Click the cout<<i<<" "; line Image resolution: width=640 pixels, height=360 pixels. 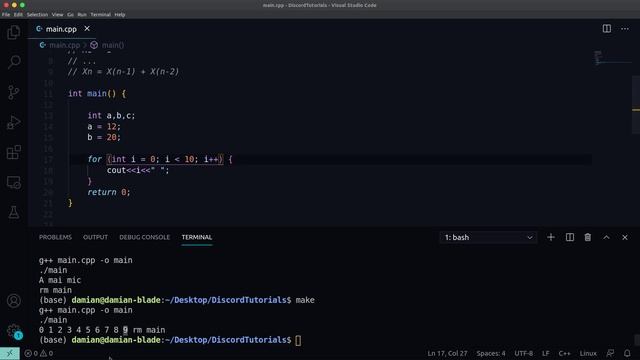pos(138,170)
